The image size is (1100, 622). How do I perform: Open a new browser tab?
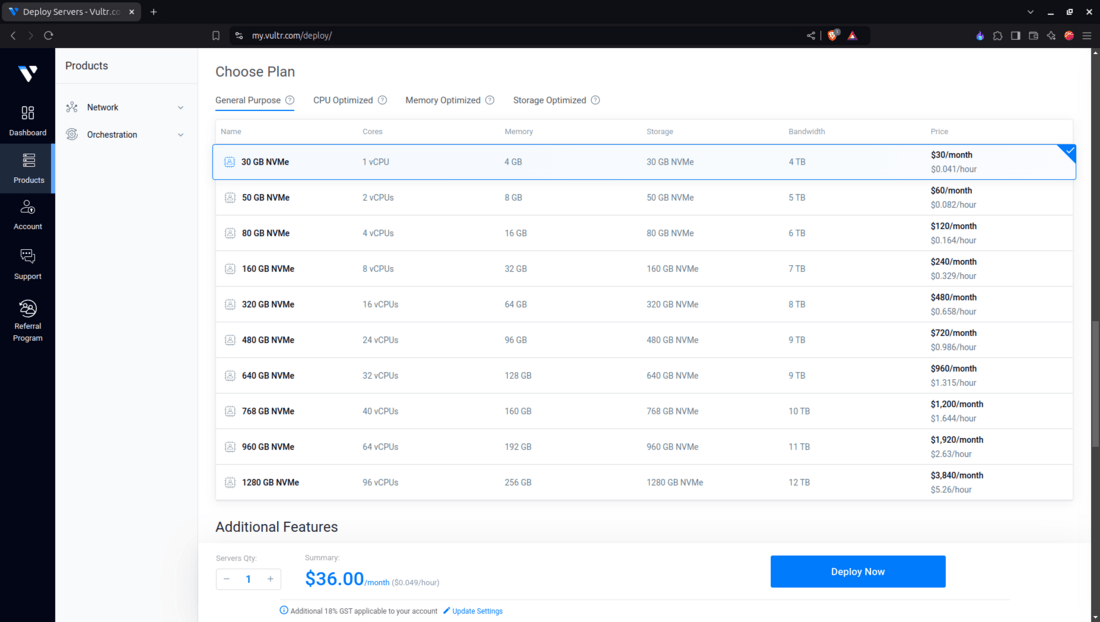coord(154,12)
